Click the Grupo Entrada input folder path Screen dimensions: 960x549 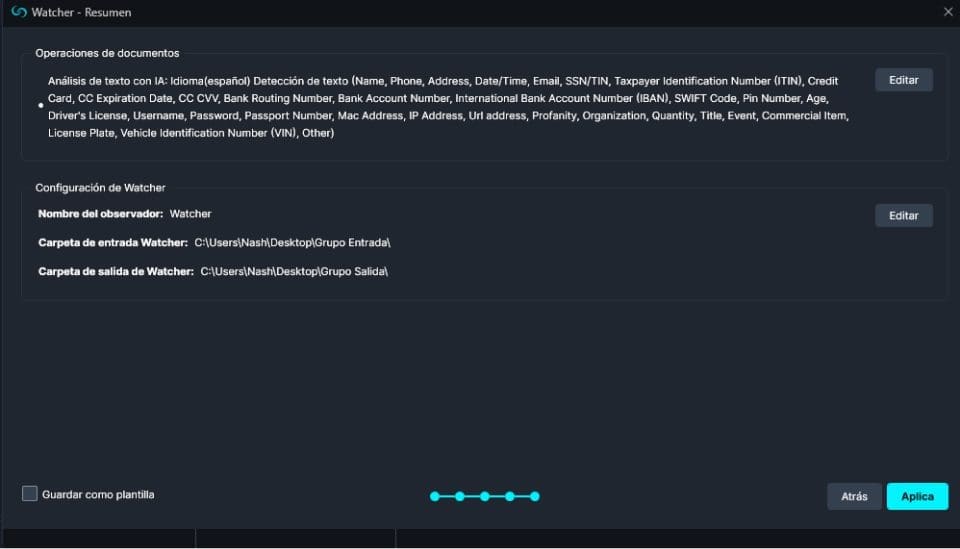tap(292, 243)
